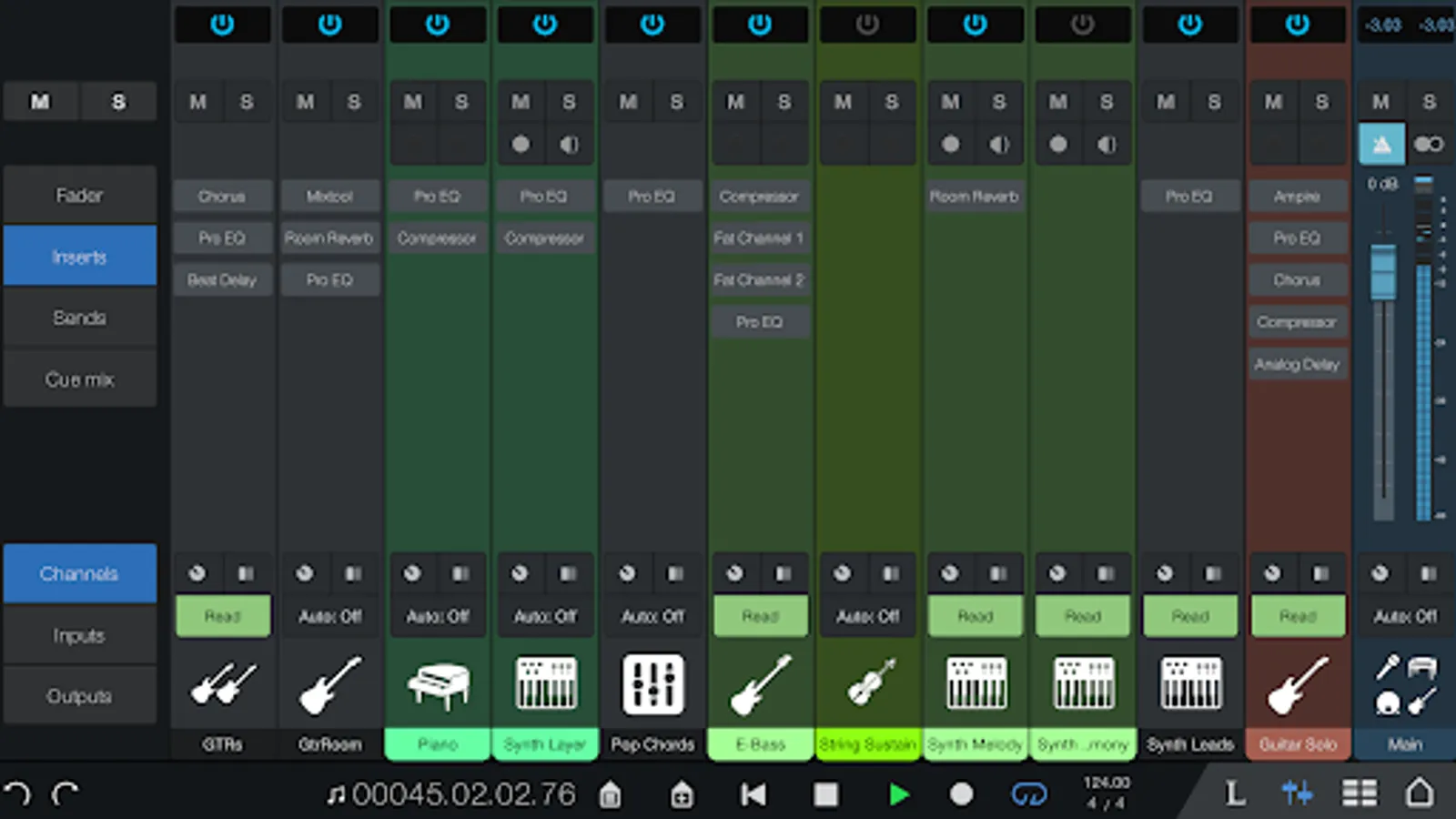This screenshot has height=819, width=1456.
Task: Open Pop Chords Auto: Off dropdown
Action: (x=652, y=616)
